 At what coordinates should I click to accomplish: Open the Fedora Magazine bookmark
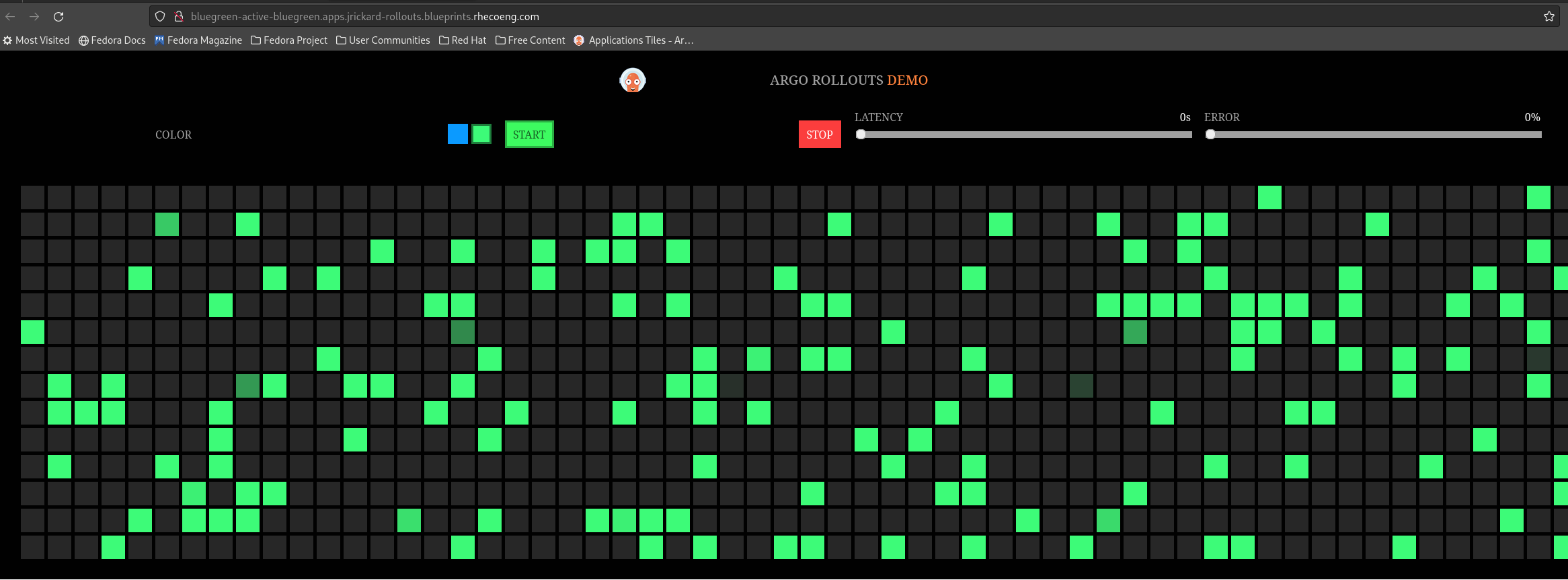198,40
